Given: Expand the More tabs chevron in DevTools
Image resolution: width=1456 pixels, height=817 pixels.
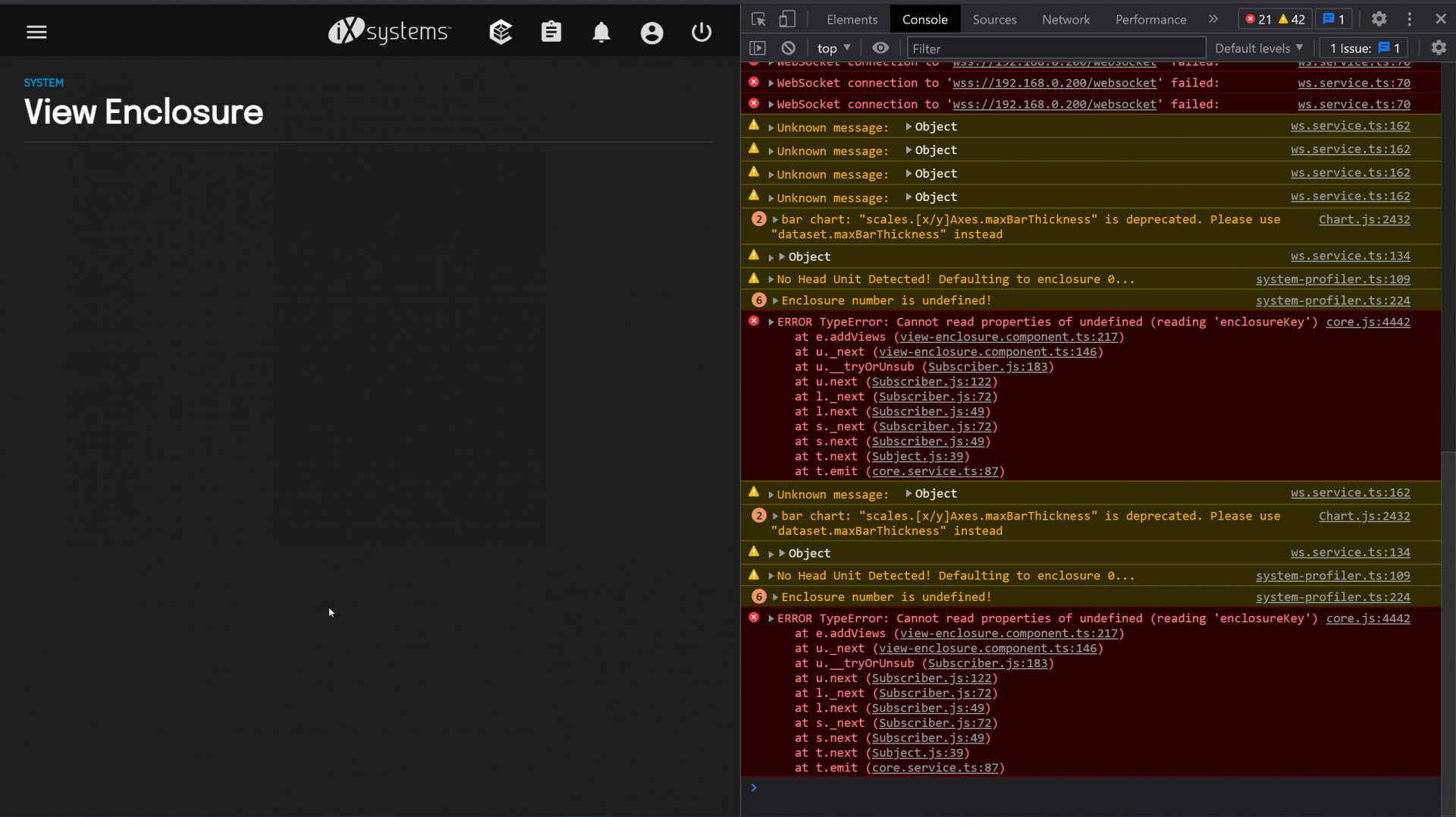Looking at the screenshot, I should [x=1213, y=20].
